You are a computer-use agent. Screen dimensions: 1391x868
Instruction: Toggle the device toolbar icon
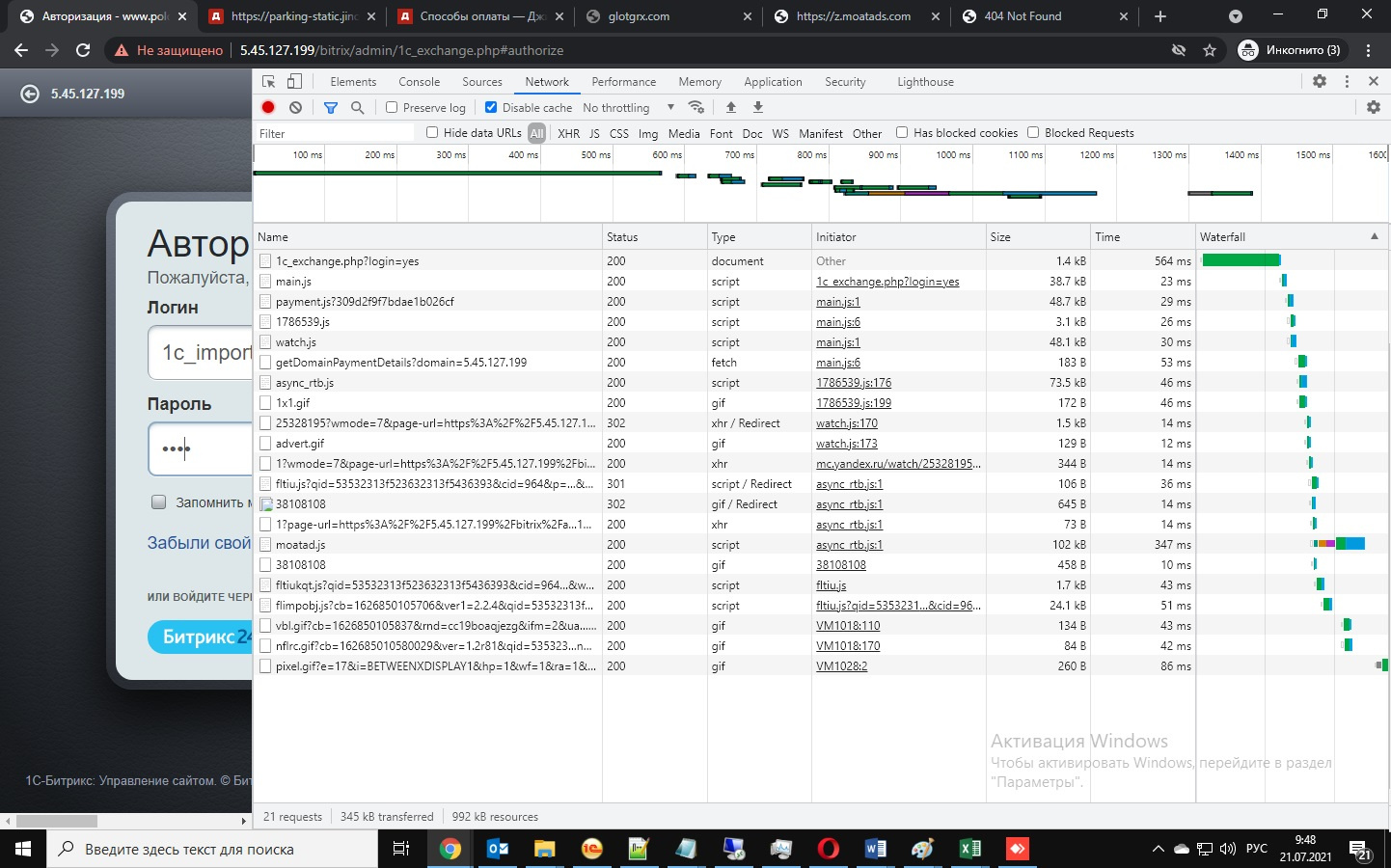[x=294, y=82]
